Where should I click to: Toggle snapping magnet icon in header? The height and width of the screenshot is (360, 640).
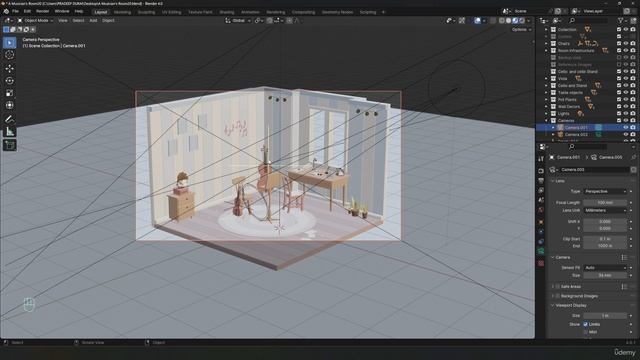pos(270,20)
